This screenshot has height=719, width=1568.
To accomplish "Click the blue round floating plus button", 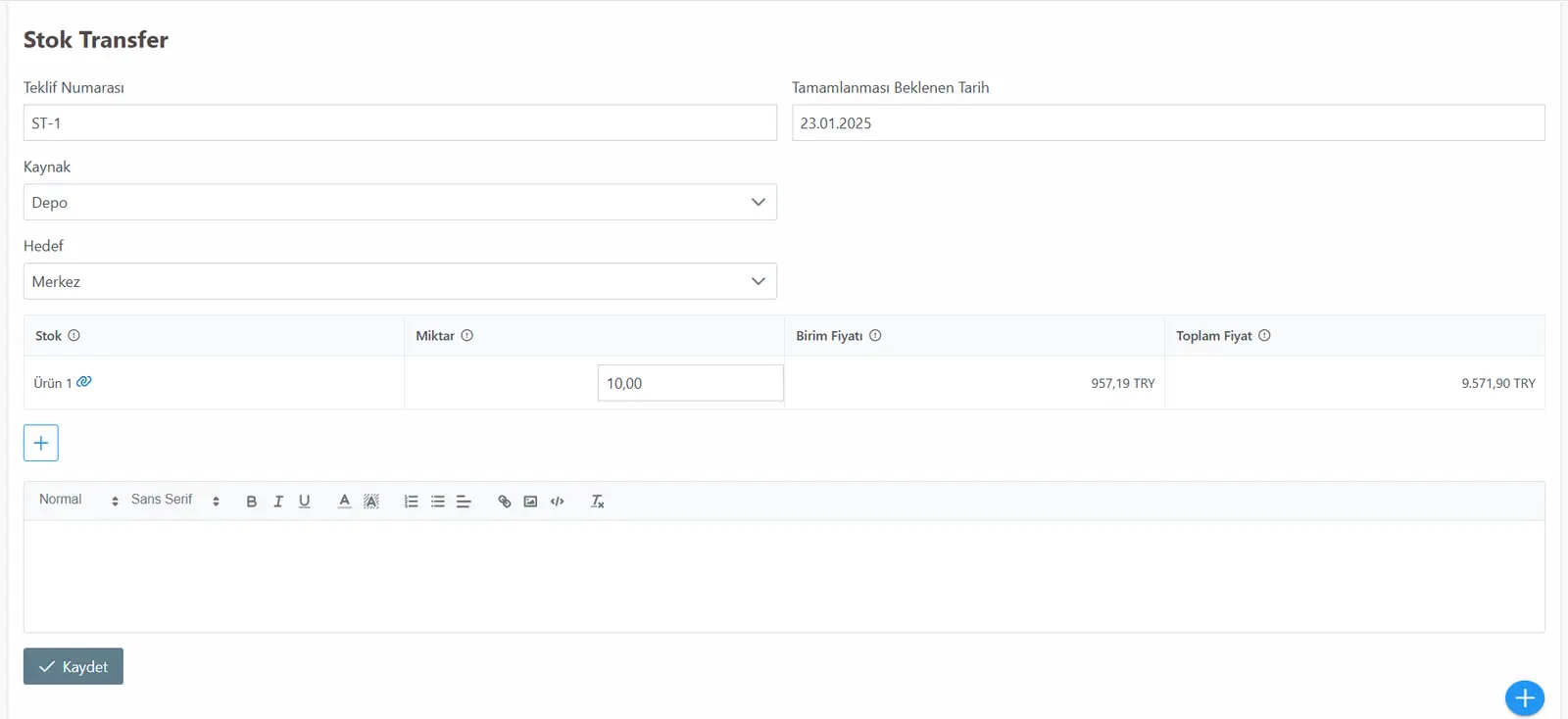I will [x=1525, y=697].
